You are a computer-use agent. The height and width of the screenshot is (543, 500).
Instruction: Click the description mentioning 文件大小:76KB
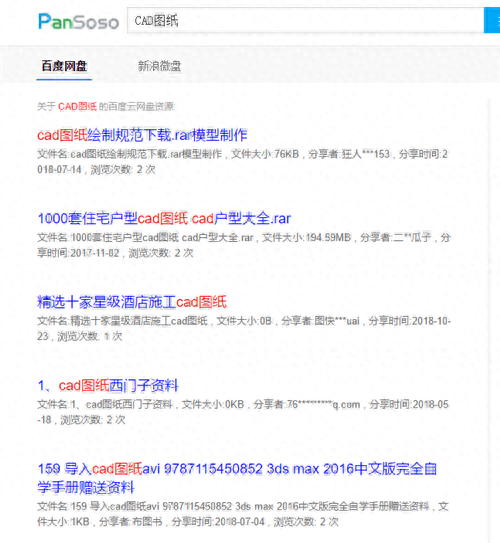coord(242,162)
